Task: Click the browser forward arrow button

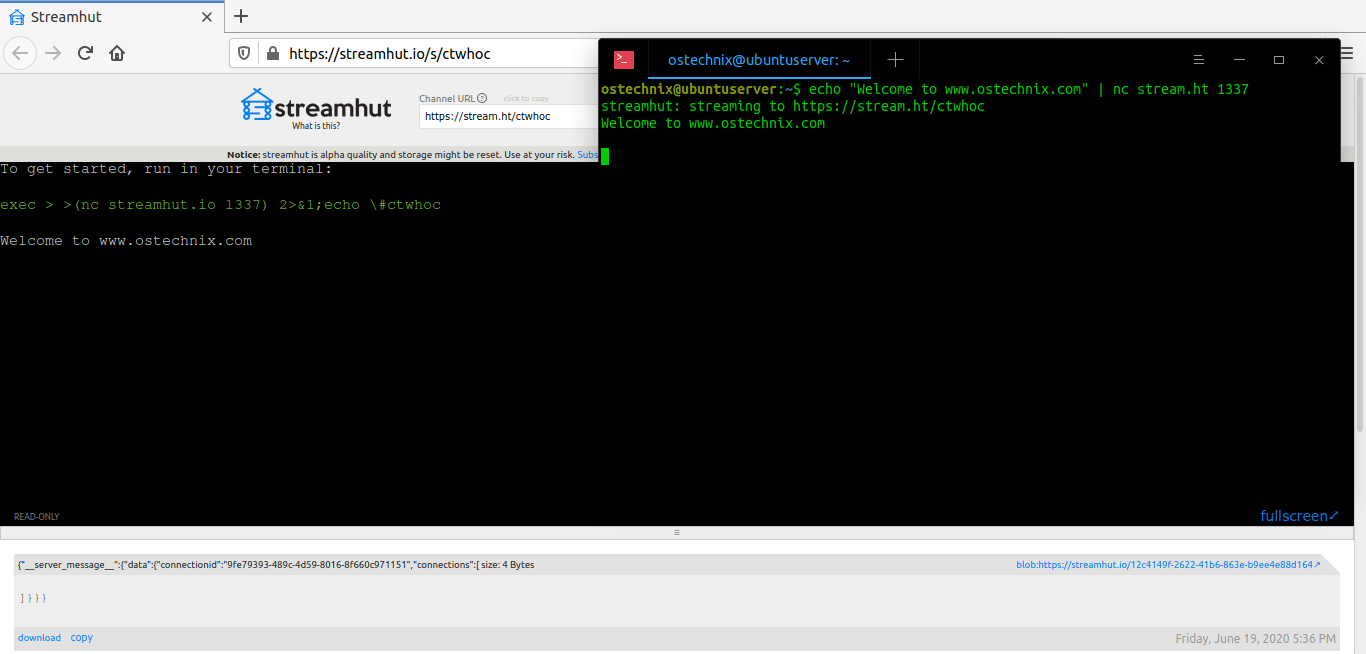Action: [53, 53]
